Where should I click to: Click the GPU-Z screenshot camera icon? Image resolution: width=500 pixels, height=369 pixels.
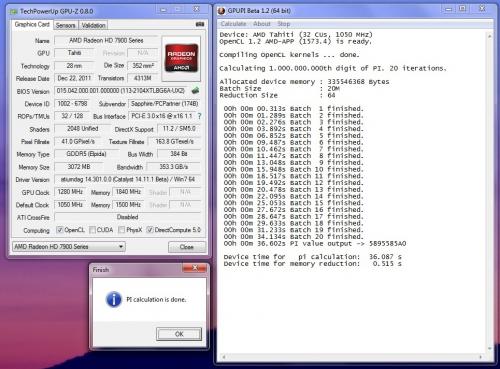(x=200, y=24)
